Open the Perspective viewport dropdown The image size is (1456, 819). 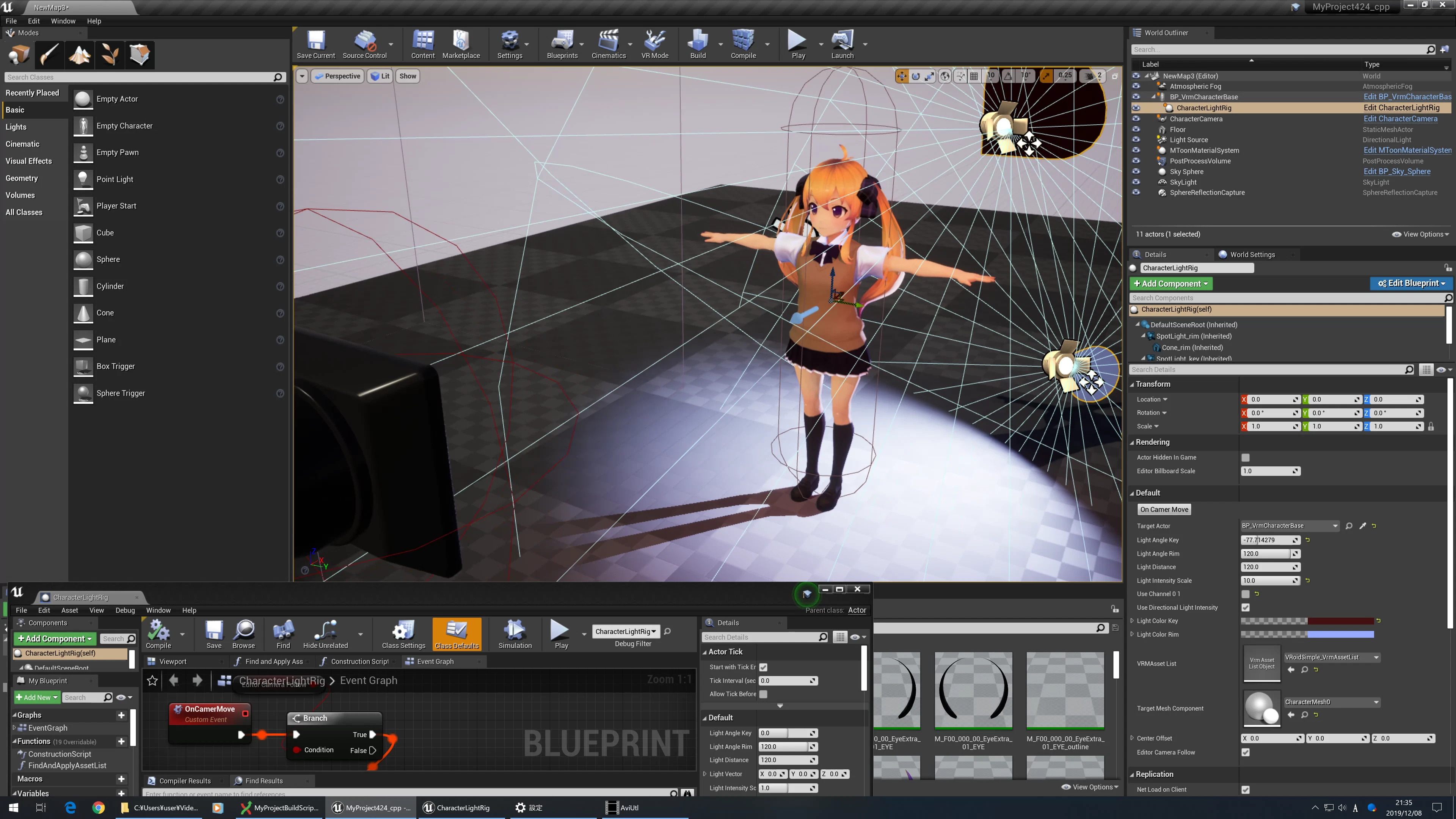pos(337,76)
